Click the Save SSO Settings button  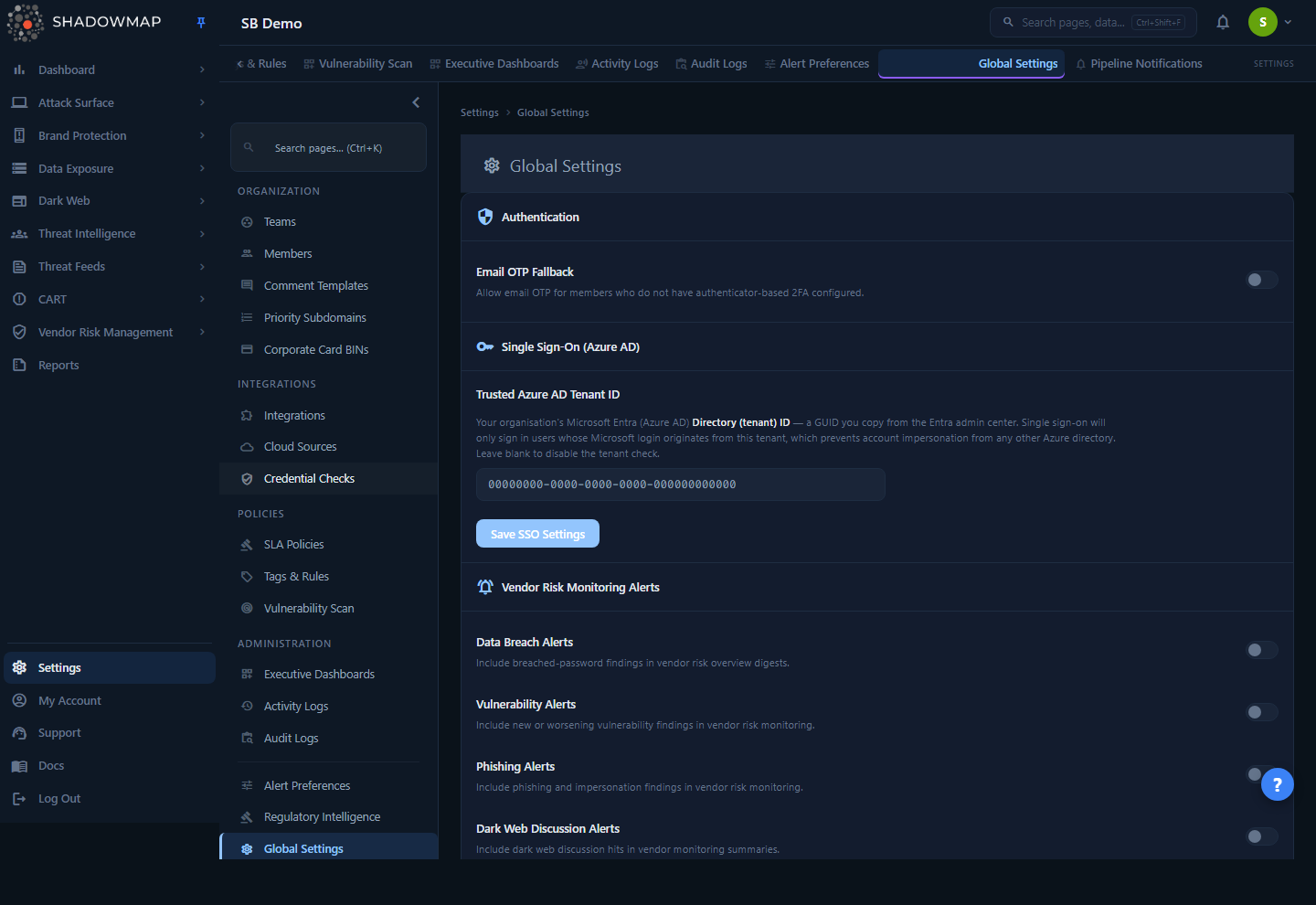coord(537,534)
